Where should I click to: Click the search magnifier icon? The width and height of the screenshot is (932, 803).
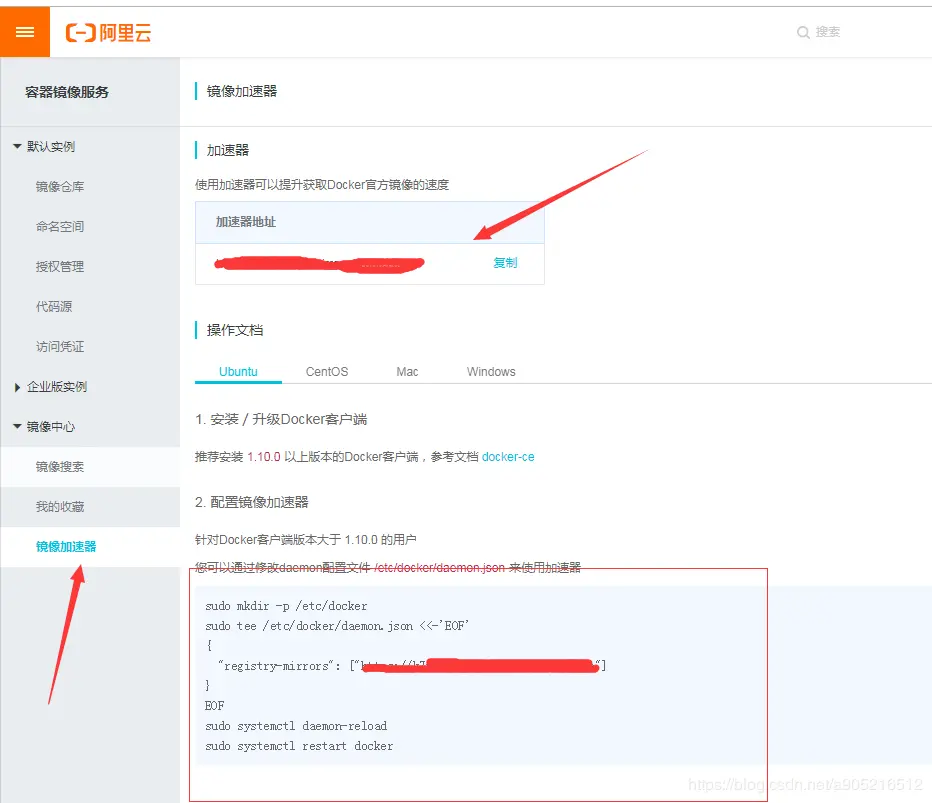point(803,32)
